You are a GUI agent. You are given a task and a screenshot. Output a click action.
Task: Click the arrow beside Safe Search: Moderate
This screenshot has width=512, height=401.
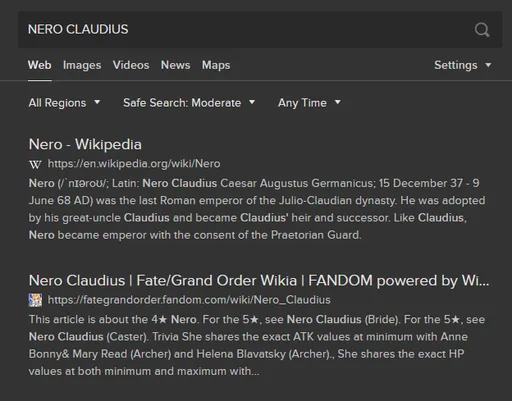(x=252, y=102)
